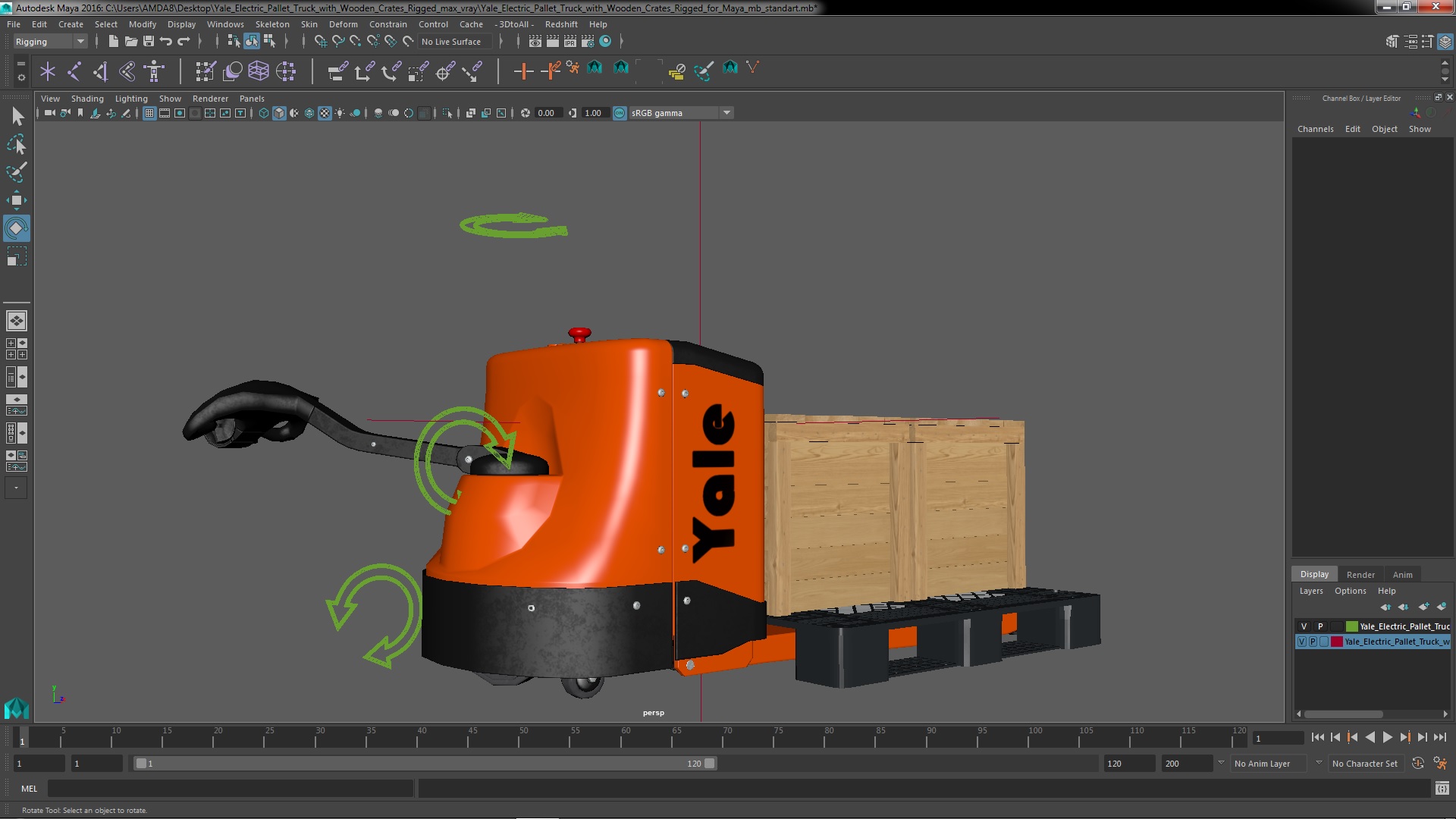Toggle smooth shade all in viewport toolbar
This screenshot has width=1456, height=819.
click(279, 113)
